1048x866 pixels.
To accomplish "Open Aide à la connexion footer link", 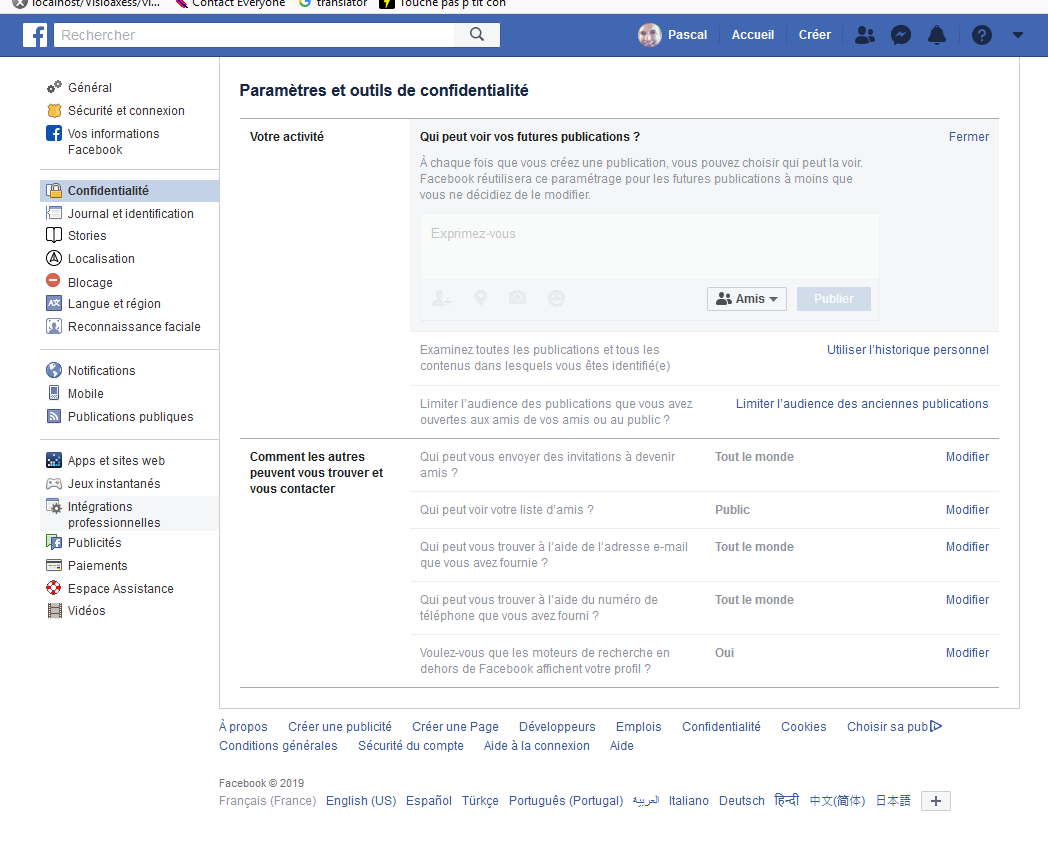I will click(537, 746).
